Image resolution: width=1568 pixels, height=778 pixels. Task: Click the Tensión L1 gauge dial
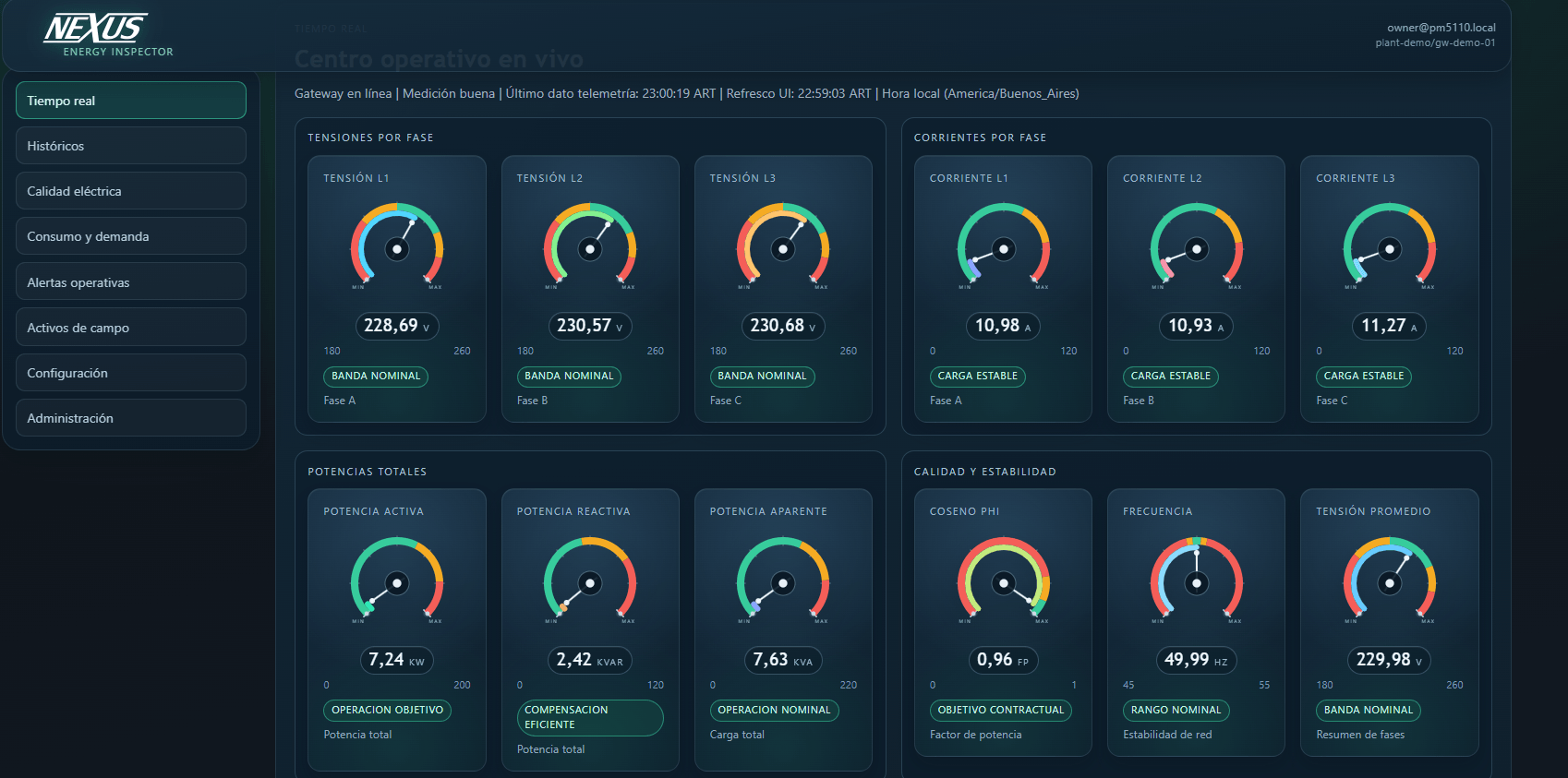[x=397, y=246]
